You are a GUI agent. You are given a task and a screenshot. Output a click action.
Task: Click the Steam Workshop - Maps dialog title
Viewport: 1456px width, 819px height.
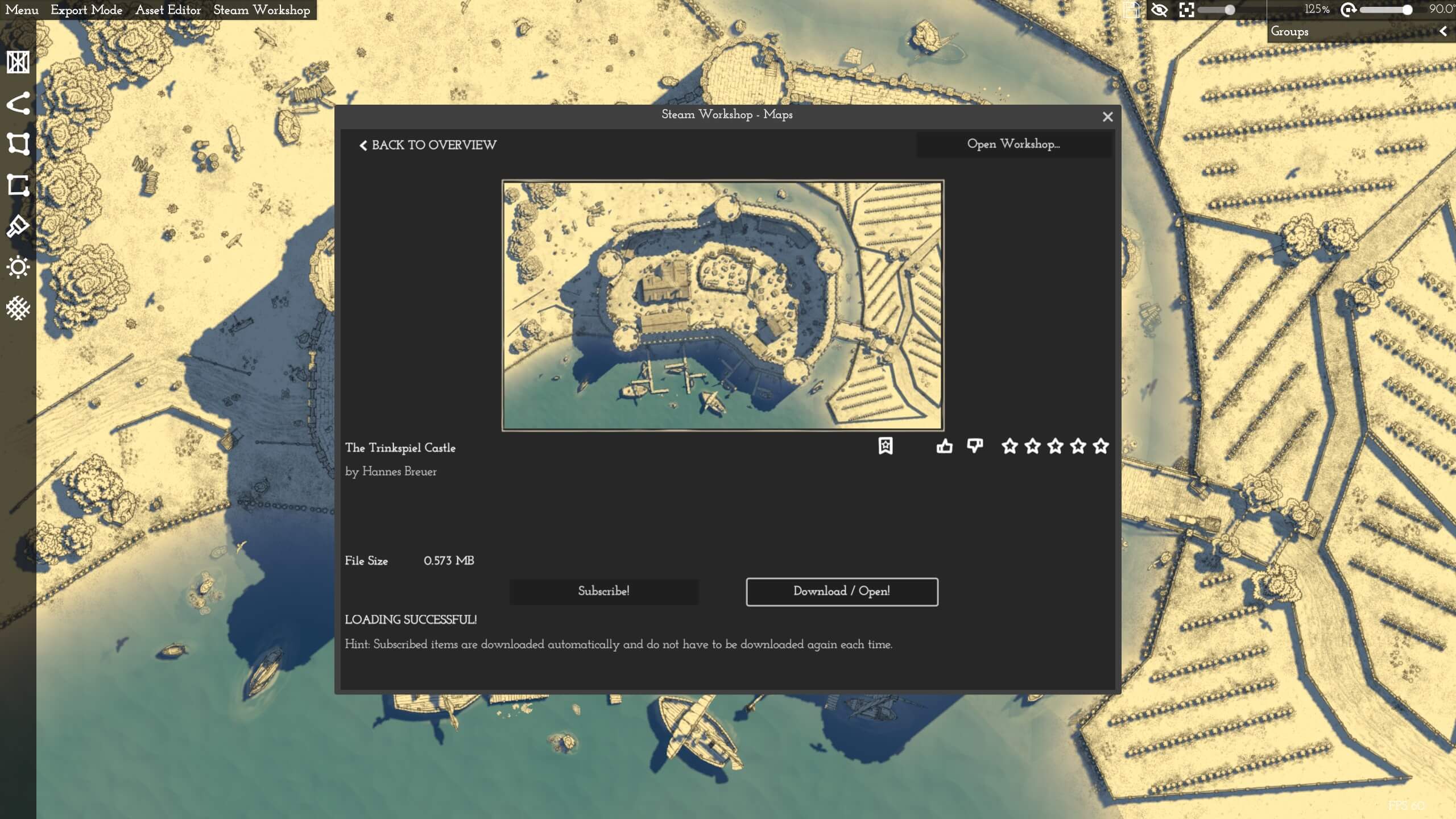click(727, 115)
